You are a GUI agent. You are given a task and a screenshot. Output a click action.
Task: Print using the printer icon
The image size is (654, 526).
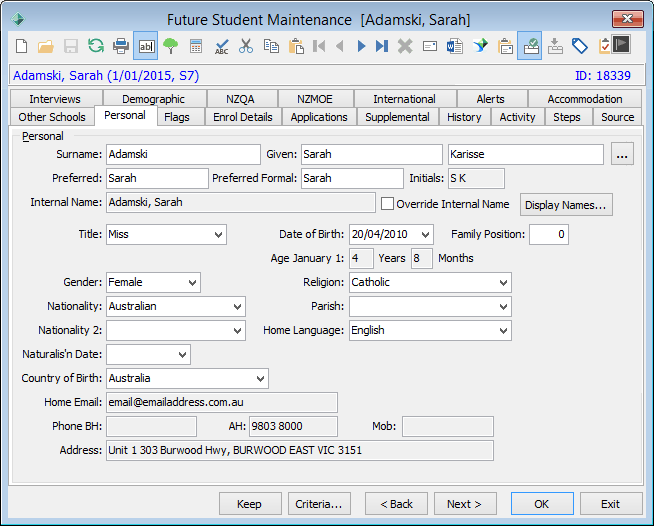pos(121,46)
